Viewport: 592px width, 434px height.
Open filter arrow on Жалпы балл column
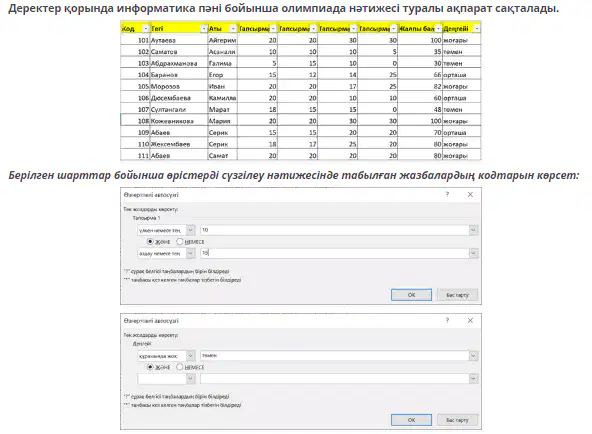tap(438, 29)
